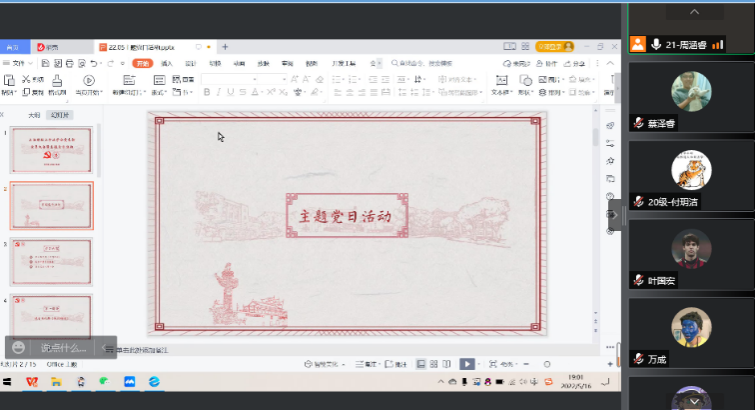755x410 pixels.
Task: Select the first slide thumbnail
Action: click(x=51, y=150)
